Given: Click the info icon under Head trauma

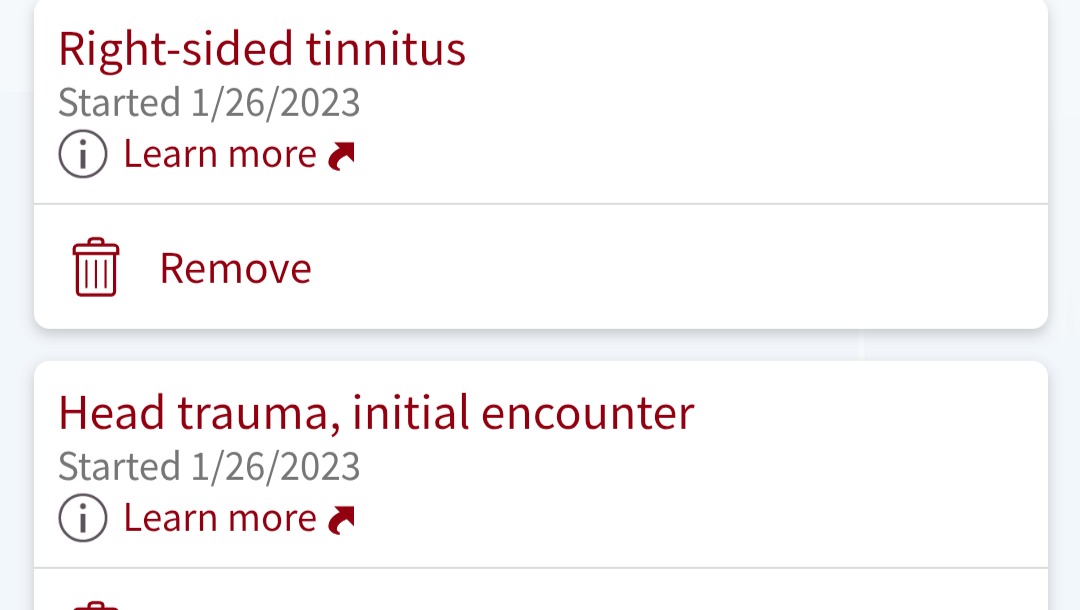Looking at the screenshot, I should [x=82, y=519].
